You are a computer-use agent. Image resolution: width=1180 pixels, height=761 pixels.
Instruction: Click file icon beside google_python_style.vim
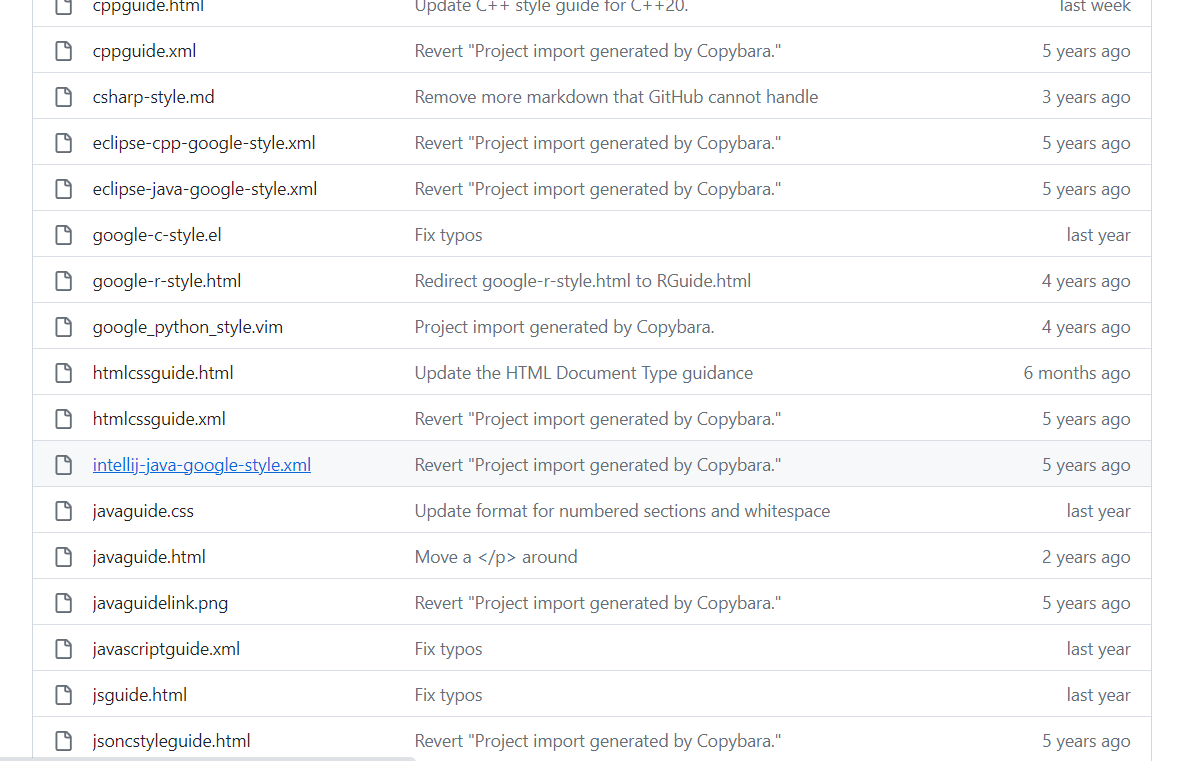(x=64, y=327)
